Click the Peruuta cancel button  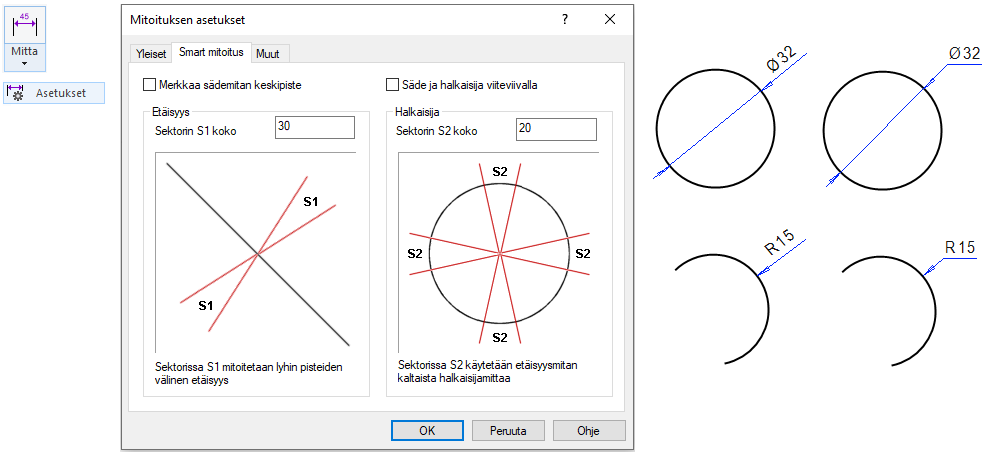(508, 430)
